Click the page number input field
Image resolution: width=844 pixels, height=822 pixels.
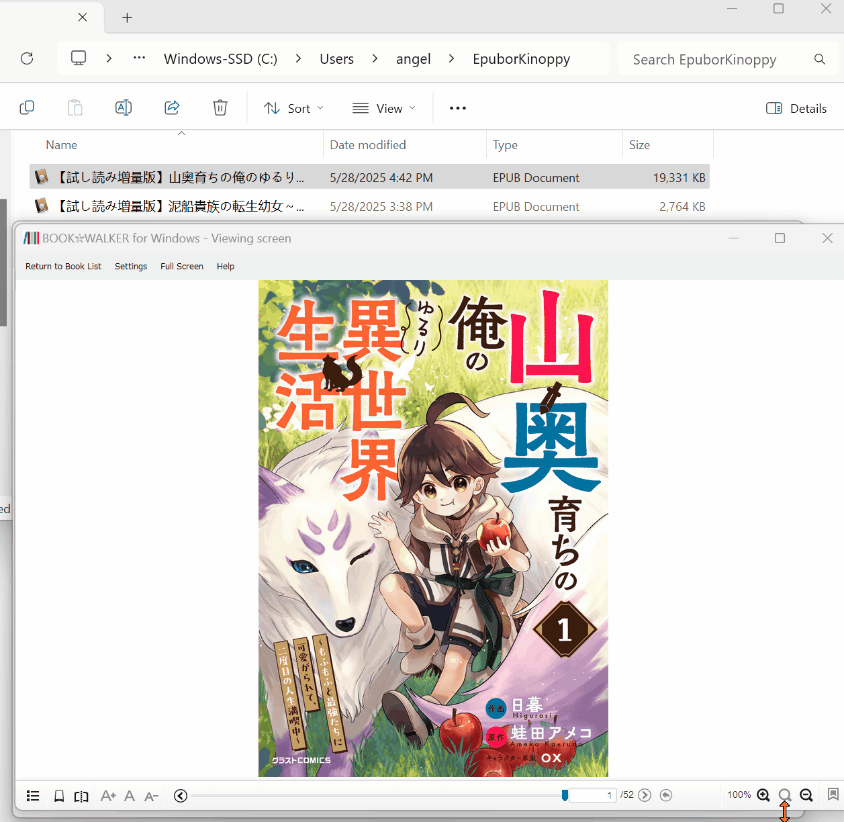tap(592, 795)
